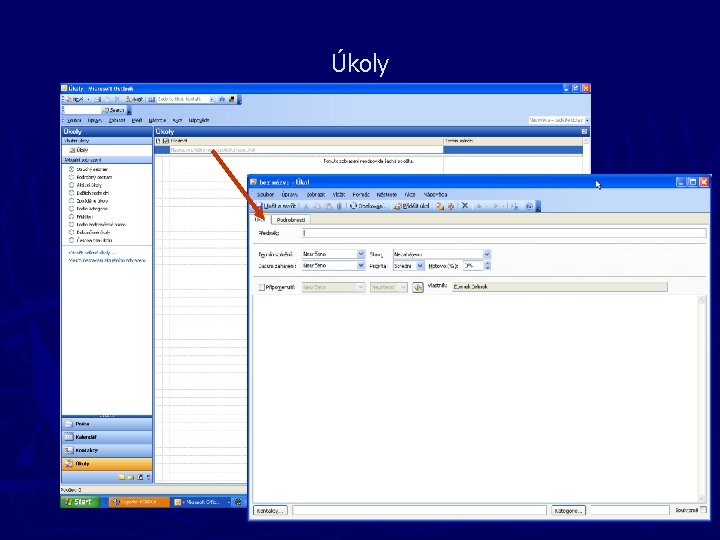Click the Next Item arrow in task toolbar

tap(496, 206)
